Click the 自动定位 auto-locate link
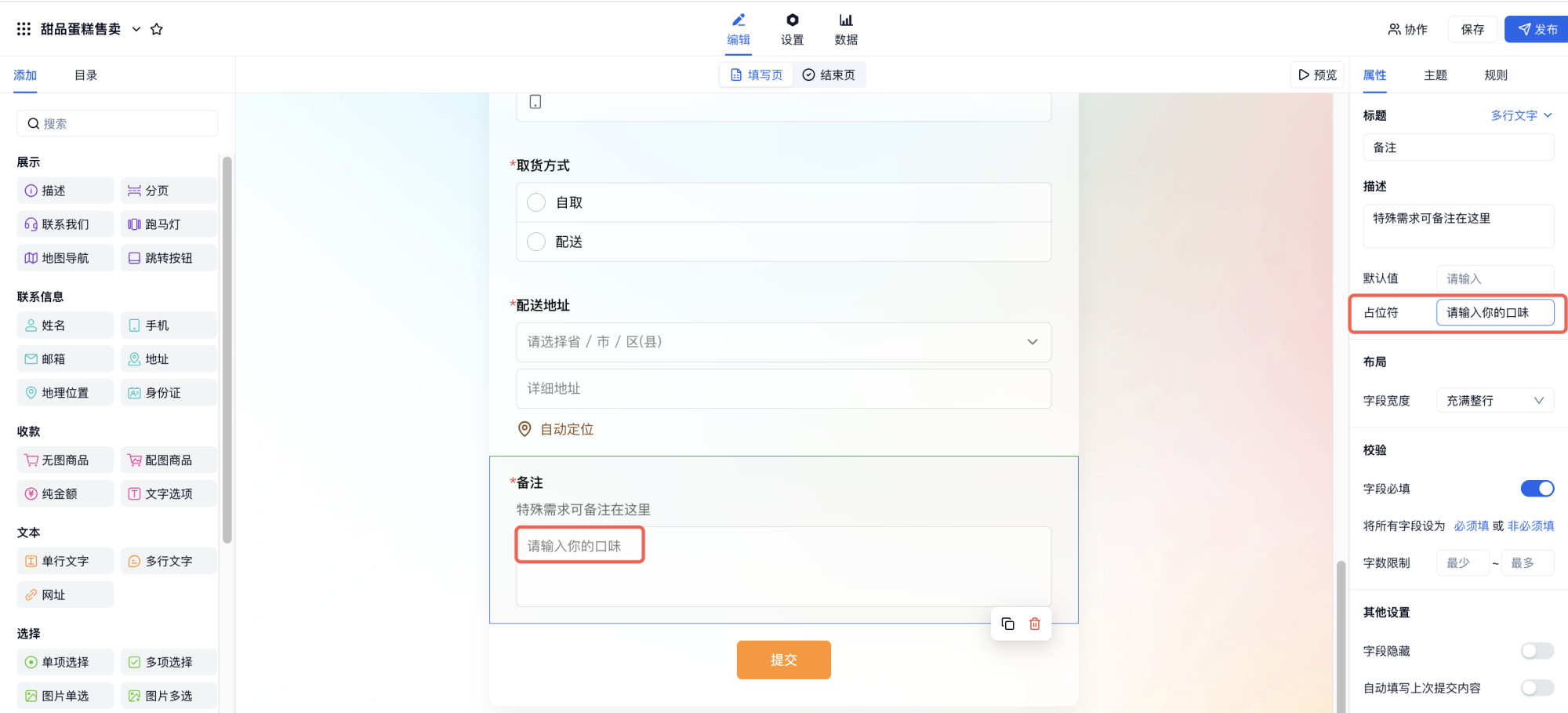This screenshot has height=713, width=1568. pyautogui.click(x=557, y=429)
